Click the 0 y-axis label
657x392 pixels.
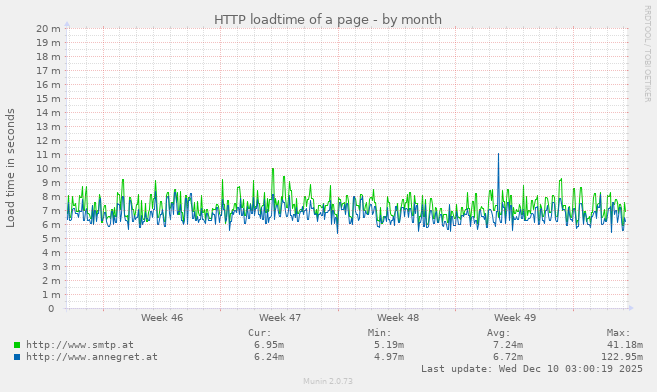click(51, 309)
